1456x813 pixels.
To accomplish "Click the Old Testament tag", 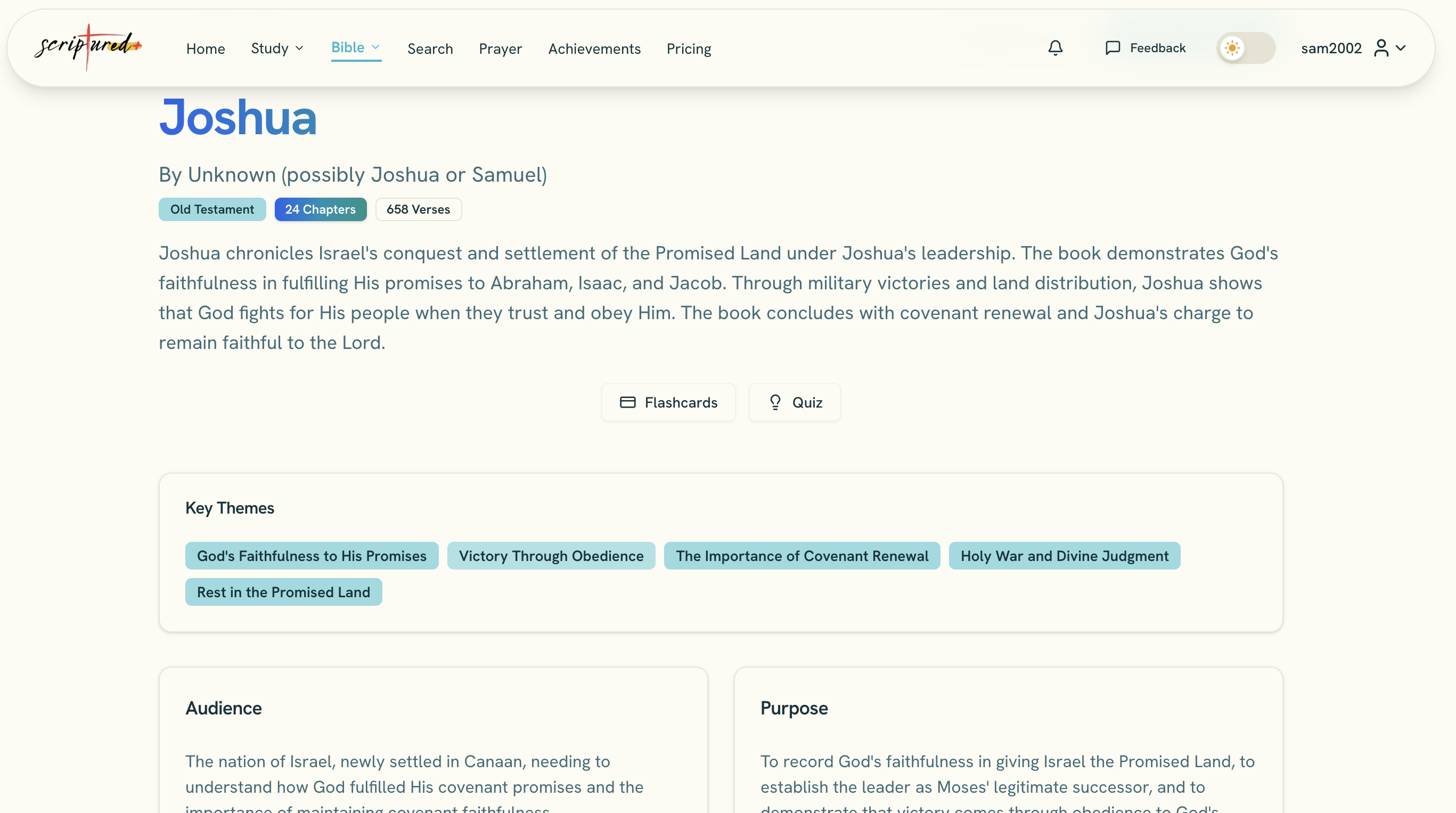I will 212,209.
